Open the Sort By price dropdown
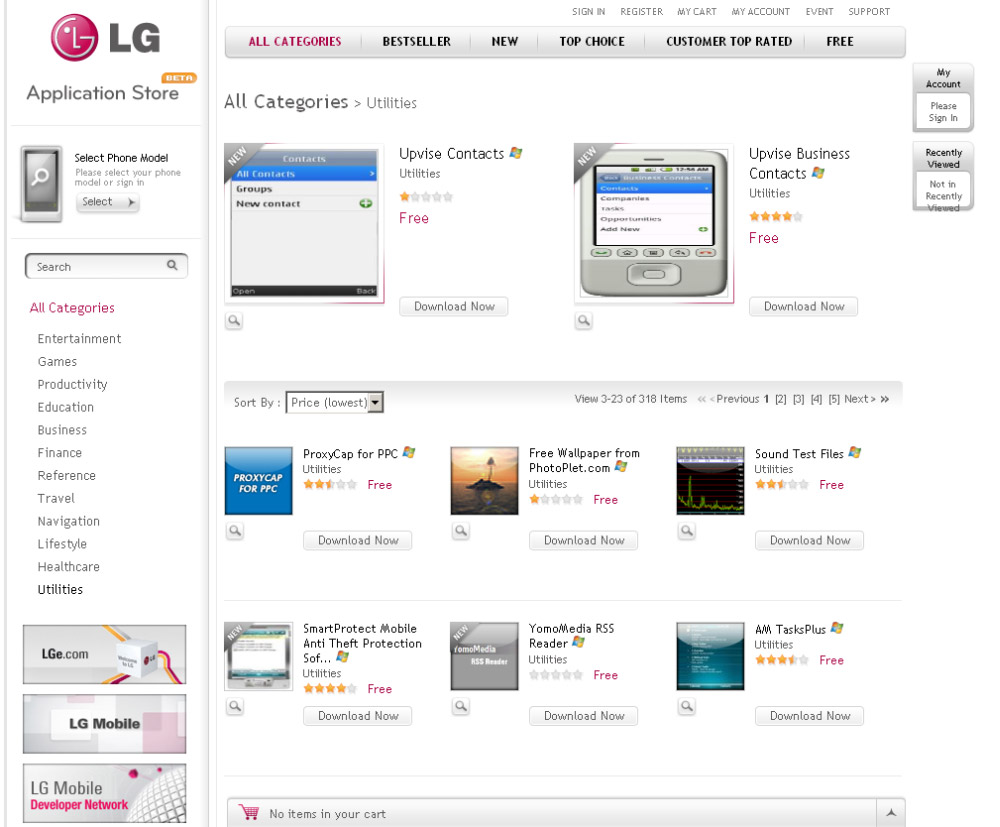This screenshot has width=1000, height=827. click(334, 402)
